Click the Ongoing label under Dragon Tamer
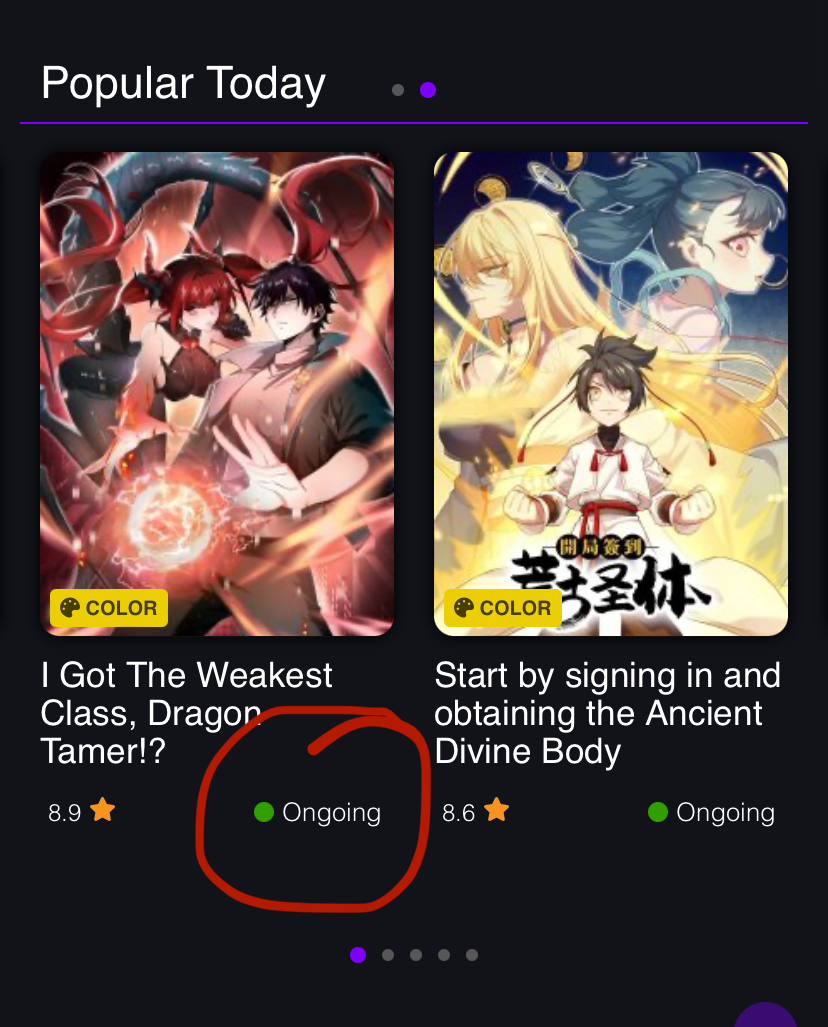This screenshot has height=1027, width=828. point(331,813)
